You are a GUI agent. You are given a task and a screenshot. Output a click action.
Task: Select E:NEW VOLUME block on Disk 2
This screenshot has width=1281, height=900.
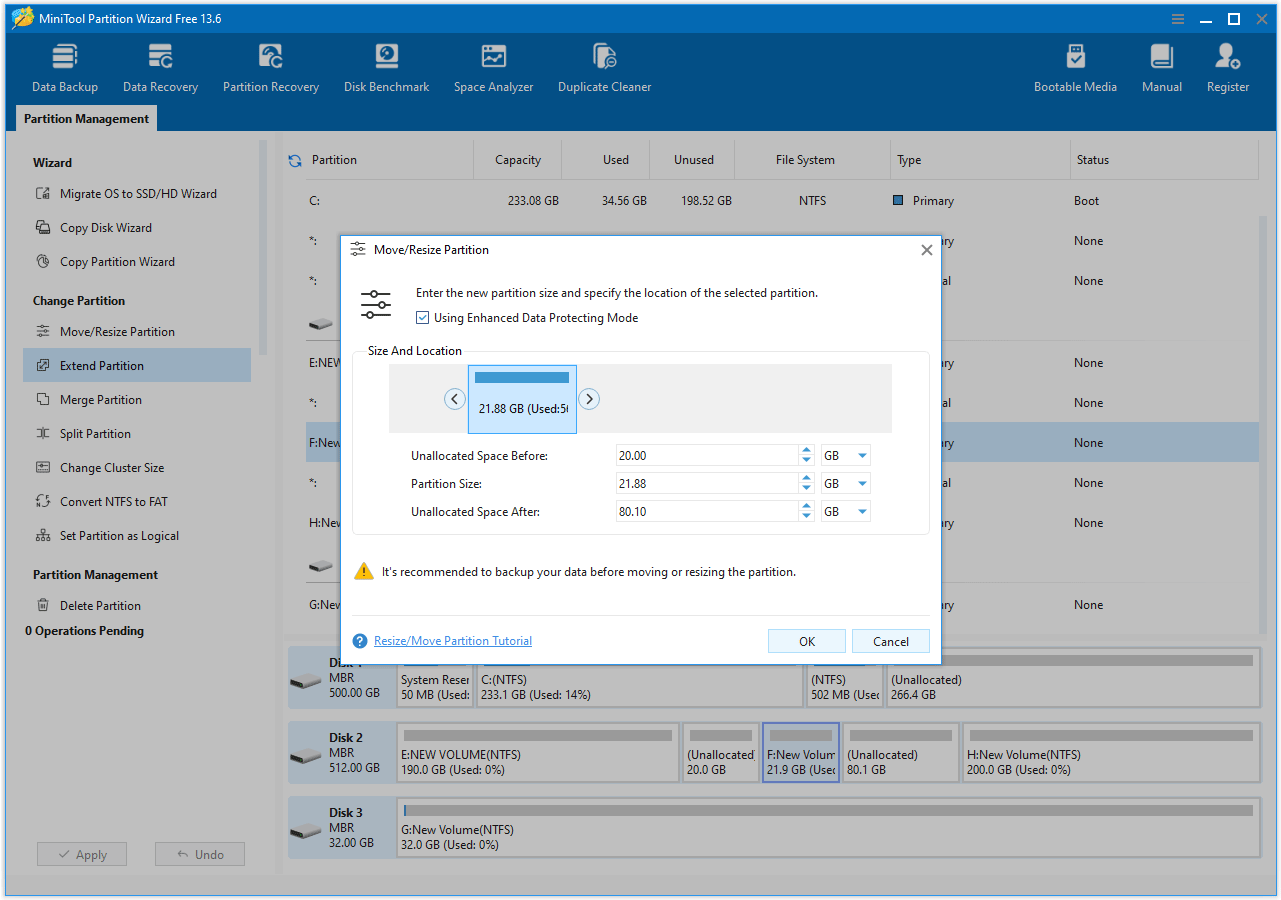pos(538,752)
